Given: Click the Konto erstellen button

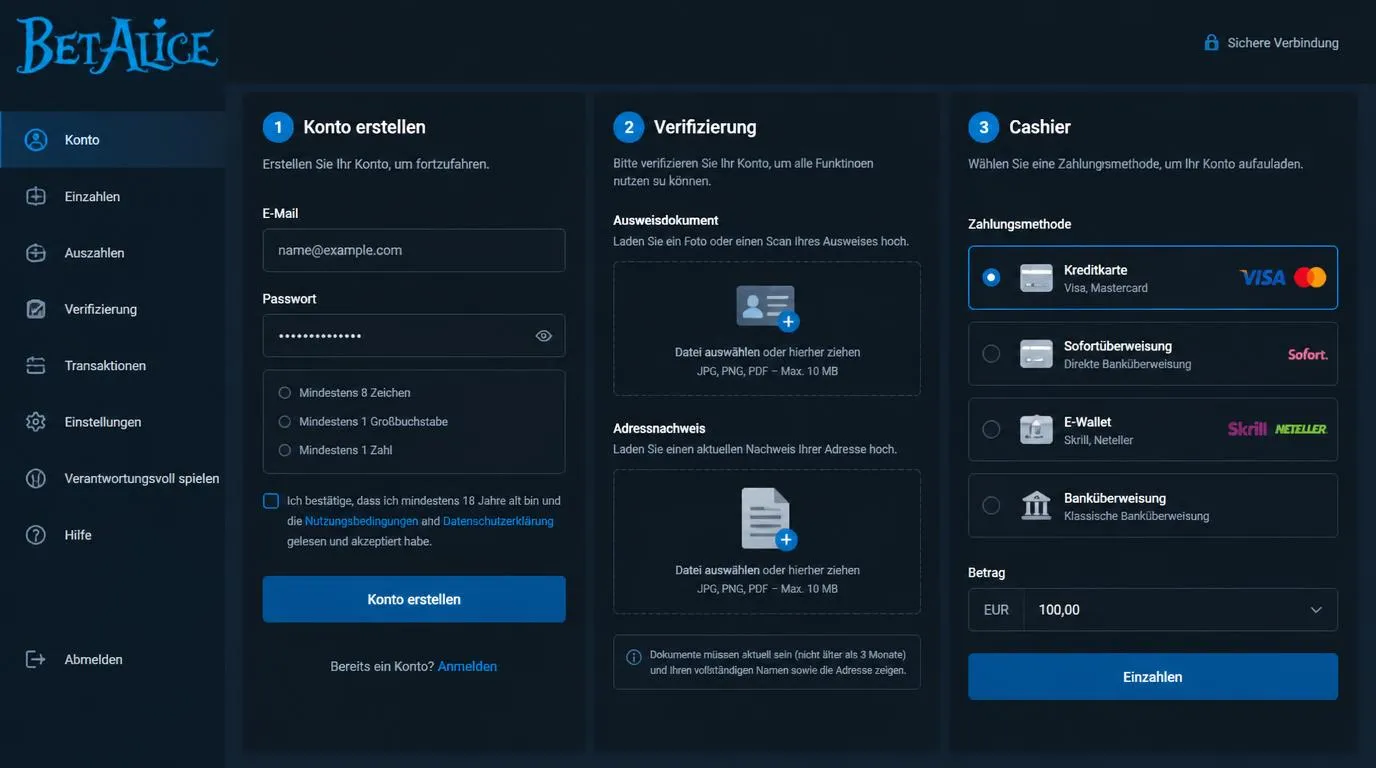Looking at the screenshot, I should 414,600.
